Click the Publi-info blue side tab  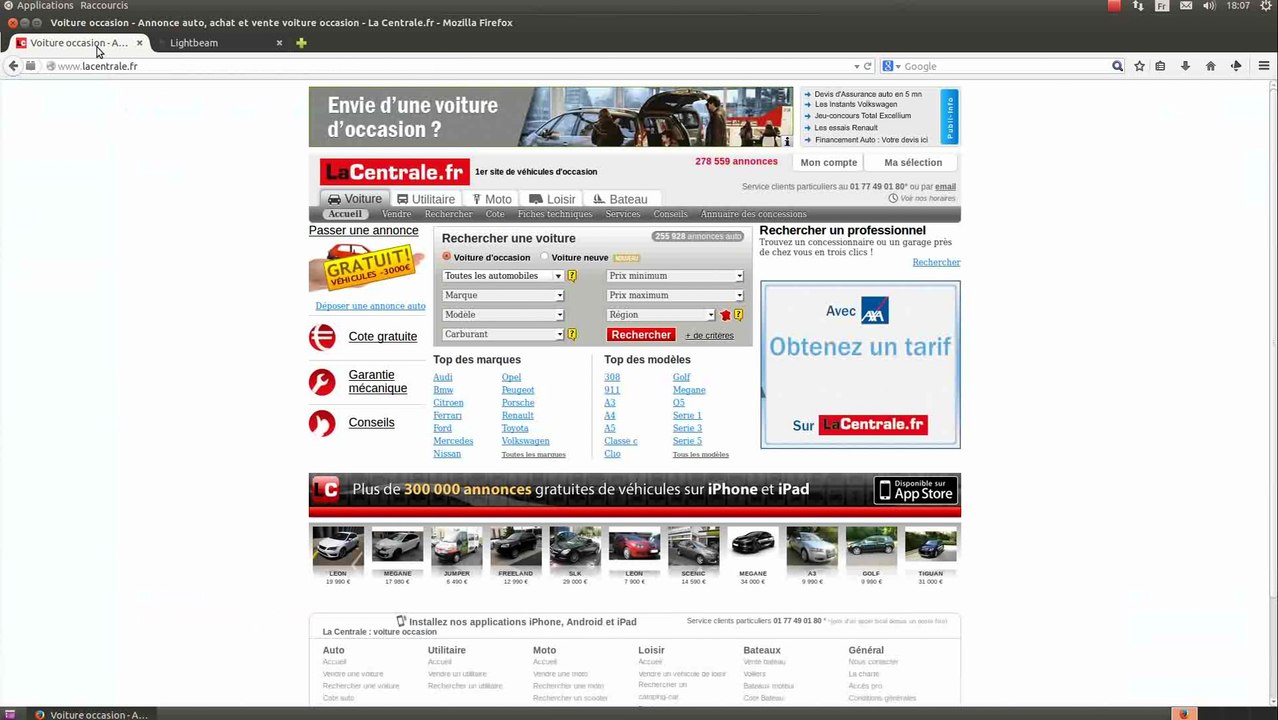(949, 117)
